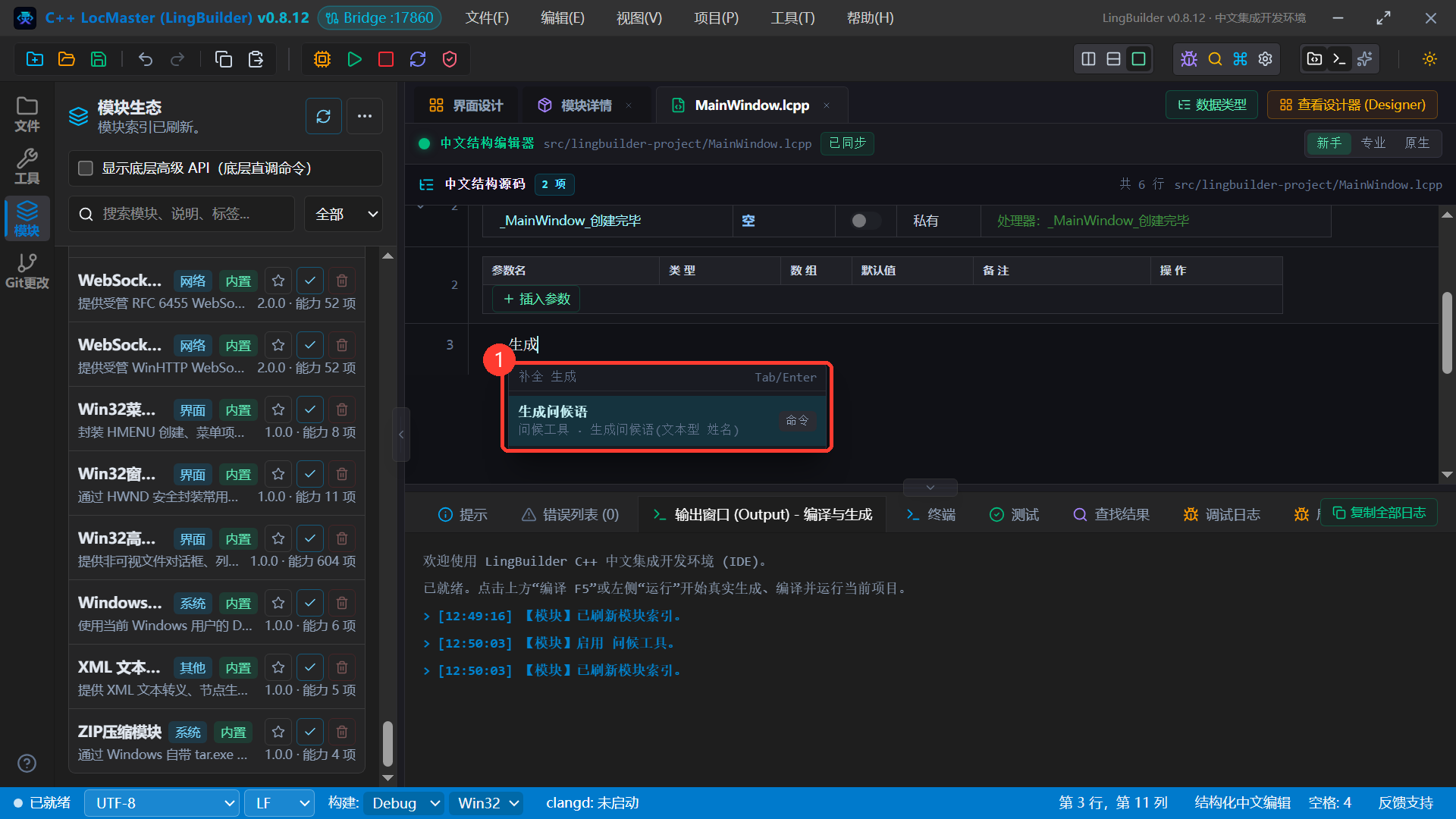The height and width of the screenshot is (819, 1456).
Task: Open the 文件 sidebar panel
Action: click(x=27, y=115)
